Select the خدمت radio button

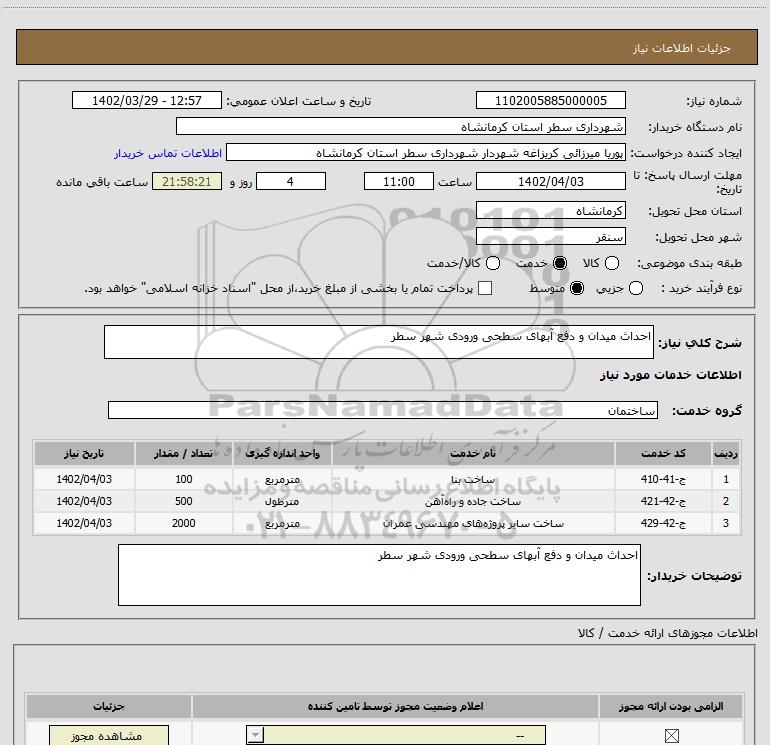click(560, 263)
